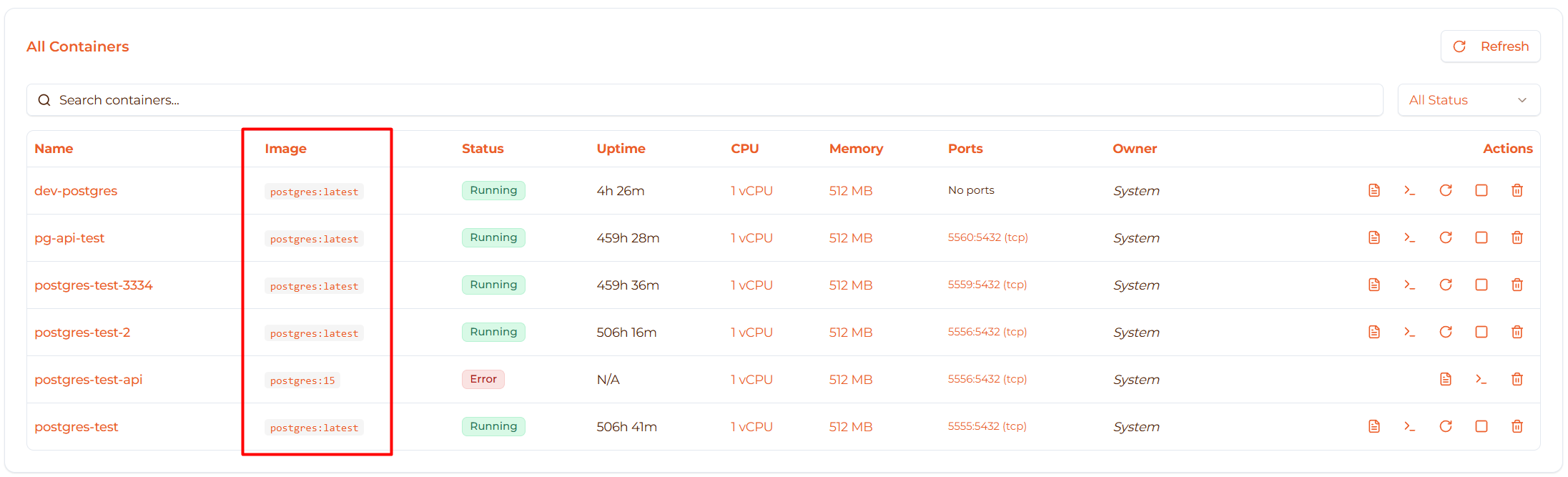The image size is (1568, 477).
Task: Delete the postgres-test-api container
Action: coord(1517,379)
